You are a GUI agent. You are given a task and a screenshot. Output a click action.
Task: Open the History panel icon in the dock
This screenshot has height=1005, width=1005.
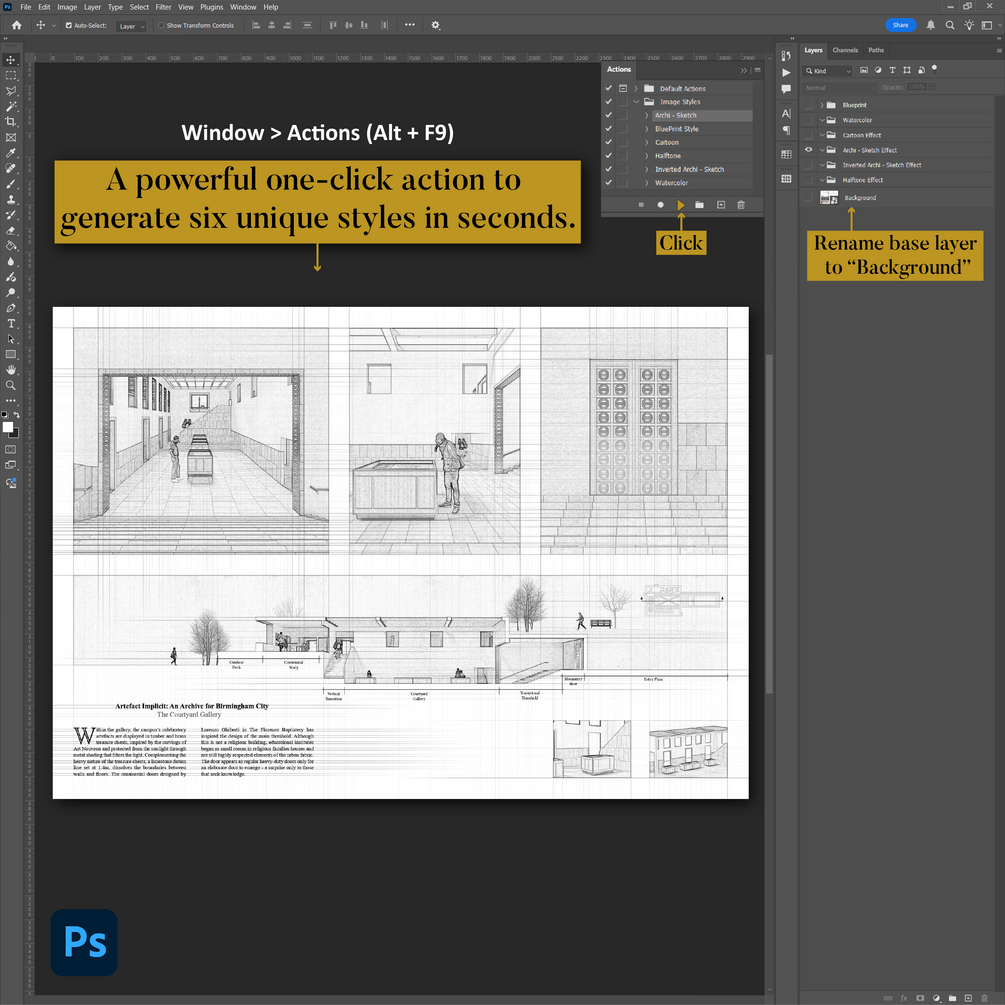click(786, 56)
